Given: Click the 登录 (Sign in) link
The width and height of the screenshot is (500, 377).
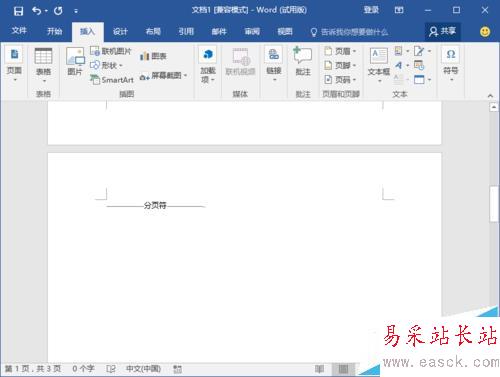Looking at the screenshot, I should tap(371, 10).
